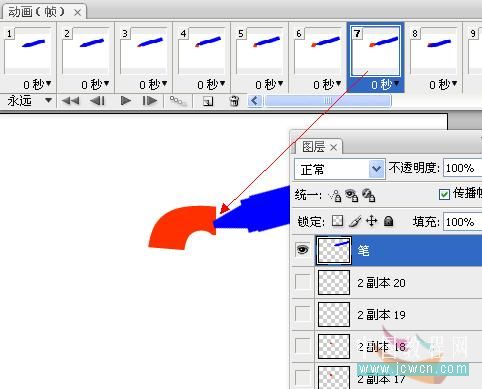Select animation frame 4 thumbnail
The height and width of the screenshot is (389, 482).
[x=202, y=50]
